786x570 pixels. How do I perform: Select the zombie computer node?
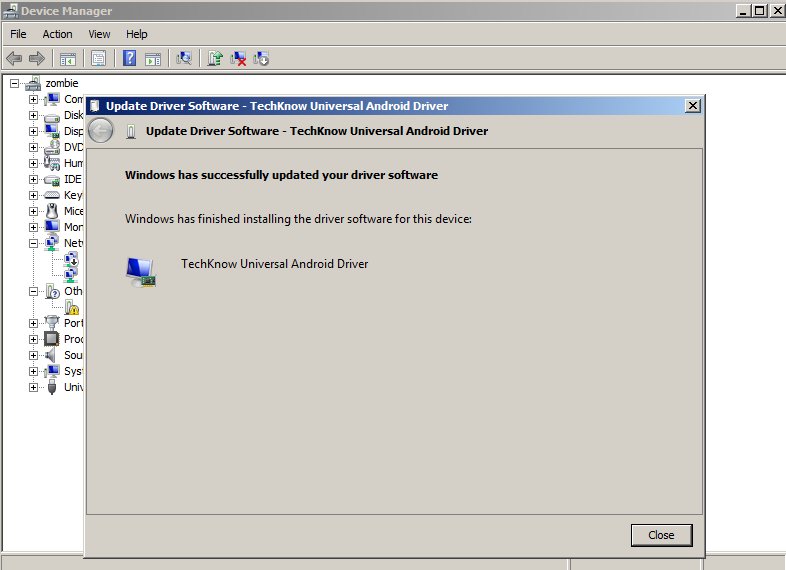tap(62, 83)
